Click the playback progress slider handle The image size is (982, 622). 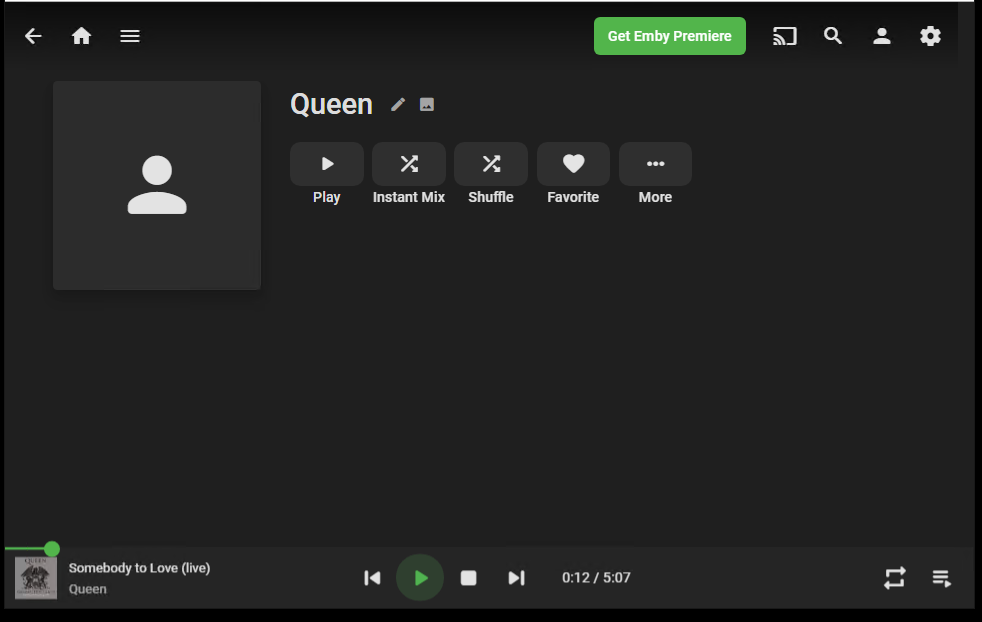(x=52, y=549)
